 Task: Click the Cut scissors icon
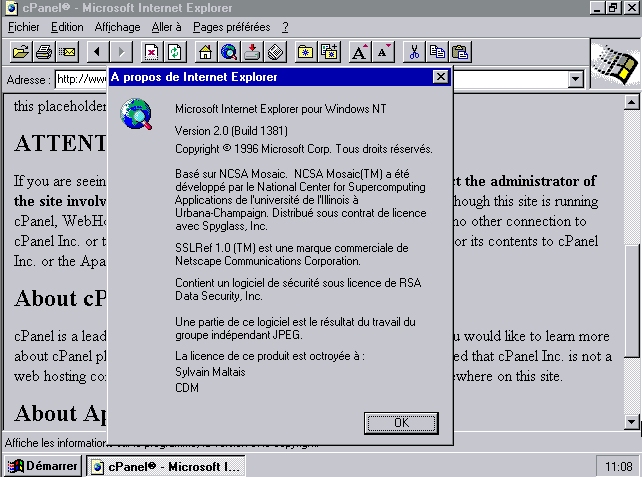coord(414,51)
